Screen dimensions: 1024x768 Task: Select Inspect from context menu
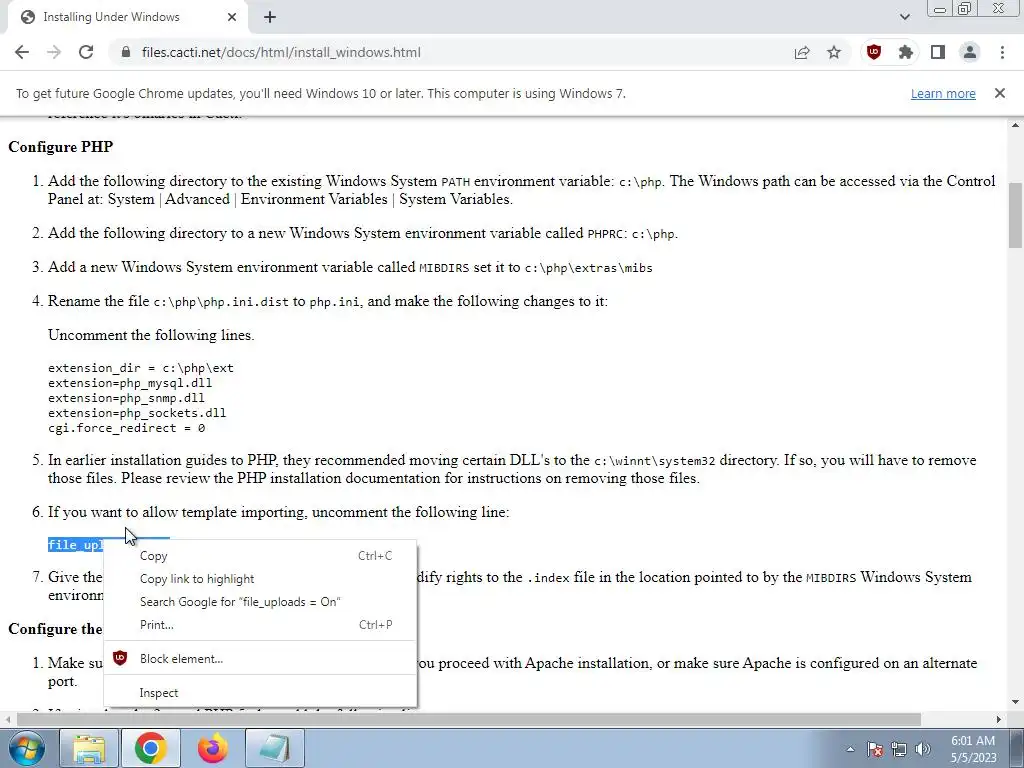click(261, 693)
